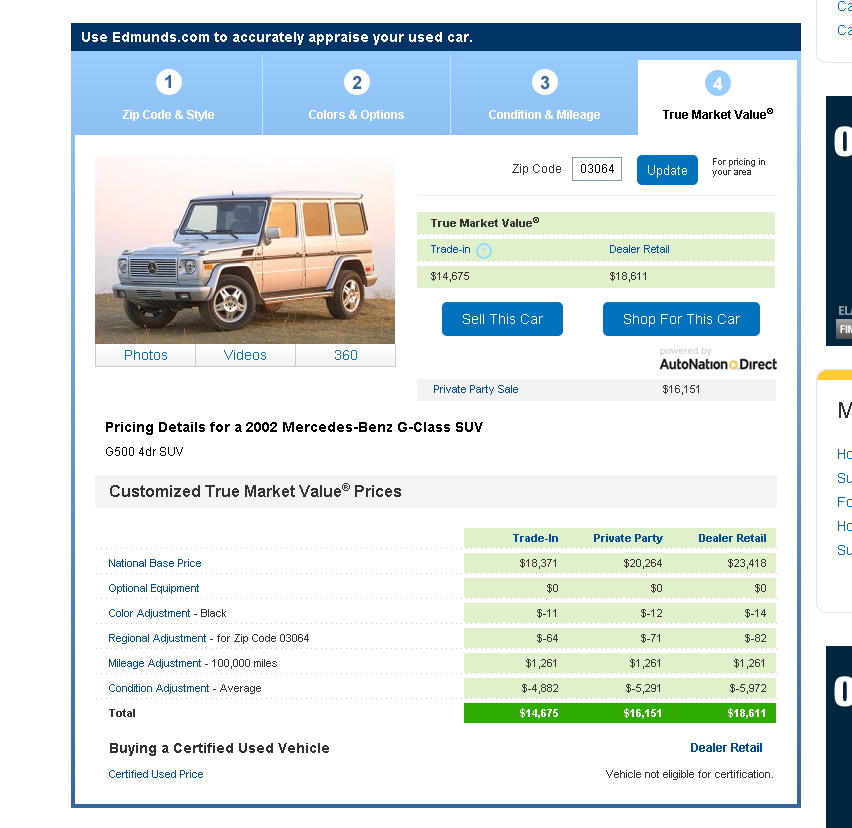Screen dimensions: 852x828
Task: Click the step 1 circle icon
Action: point(168,82)
